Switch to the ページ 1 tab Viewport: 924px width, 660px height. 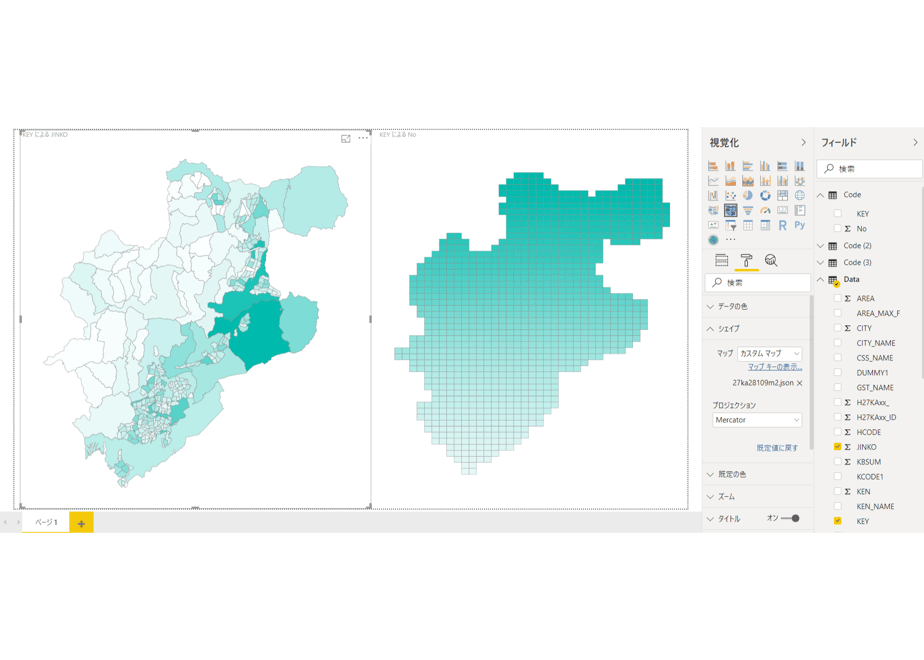[46, 522]
